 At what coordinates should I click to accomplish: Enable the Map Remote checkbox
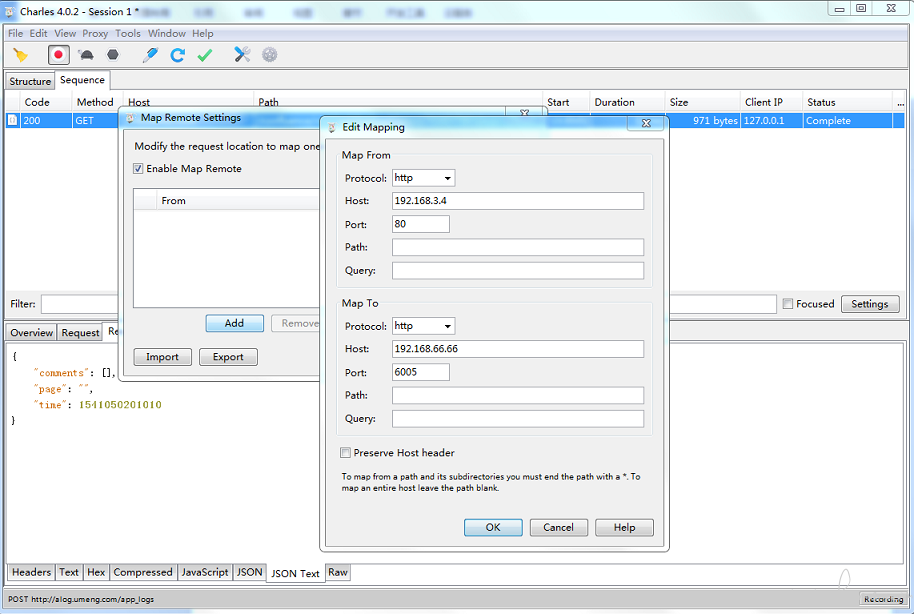(x=138, y=169)
